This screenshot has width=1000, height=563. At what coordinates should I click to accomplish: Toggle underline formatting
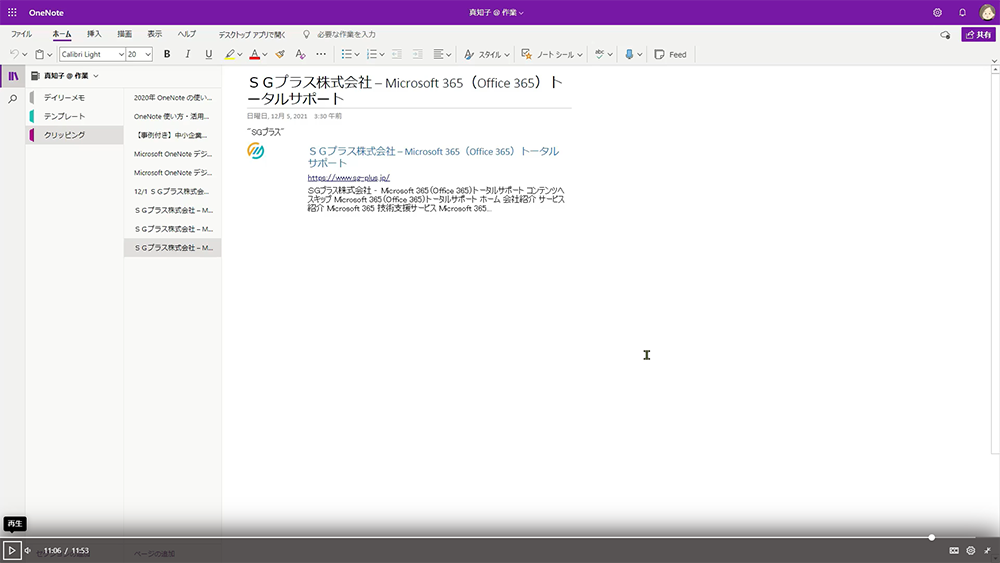(209, 54)
